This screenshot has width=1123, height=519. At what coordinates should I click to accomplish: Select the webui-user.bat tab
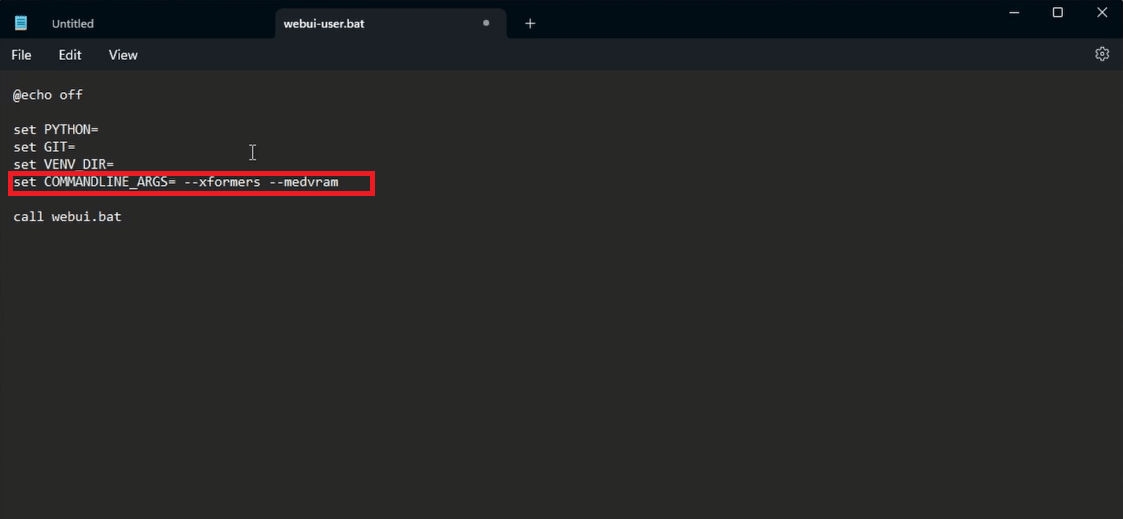point(390,24)
